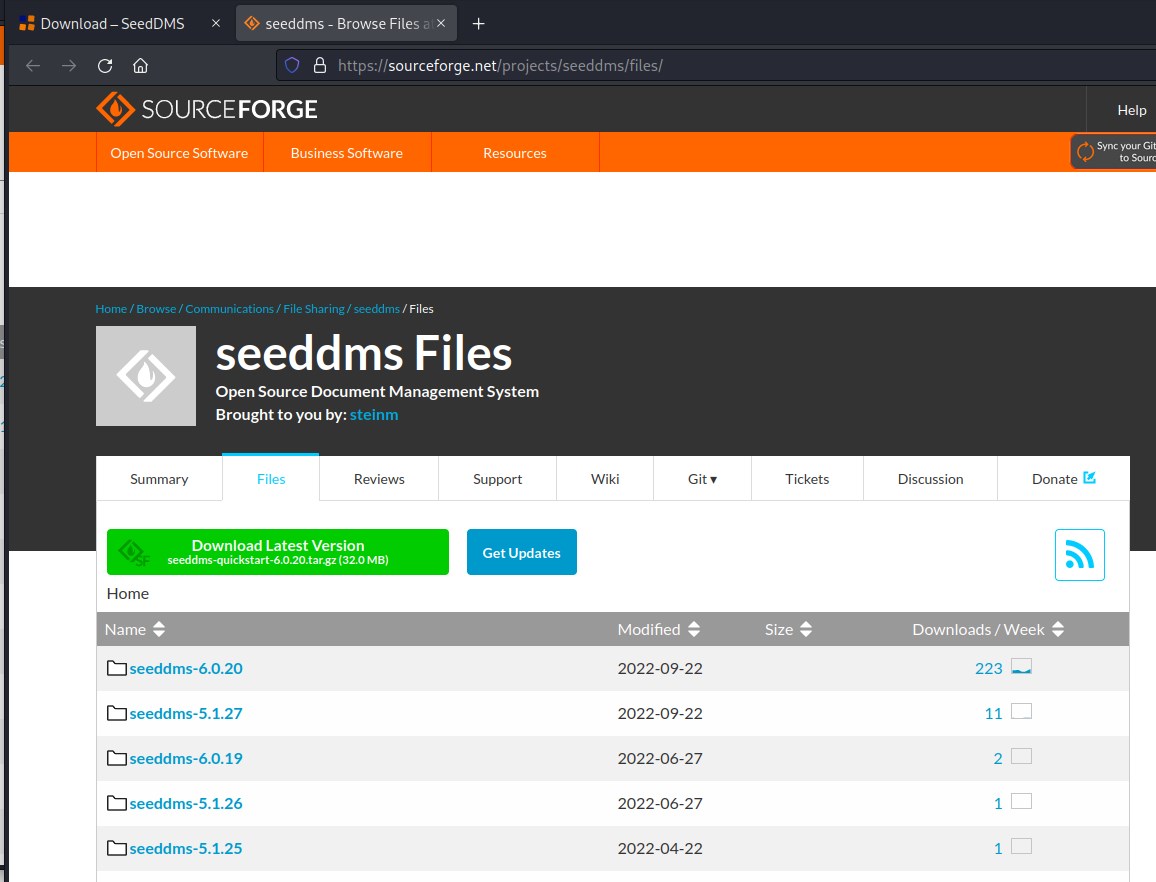Viewport: 1156px width, 882px height.
Task: Click the browser reload button
Action: tap(105, 66)
